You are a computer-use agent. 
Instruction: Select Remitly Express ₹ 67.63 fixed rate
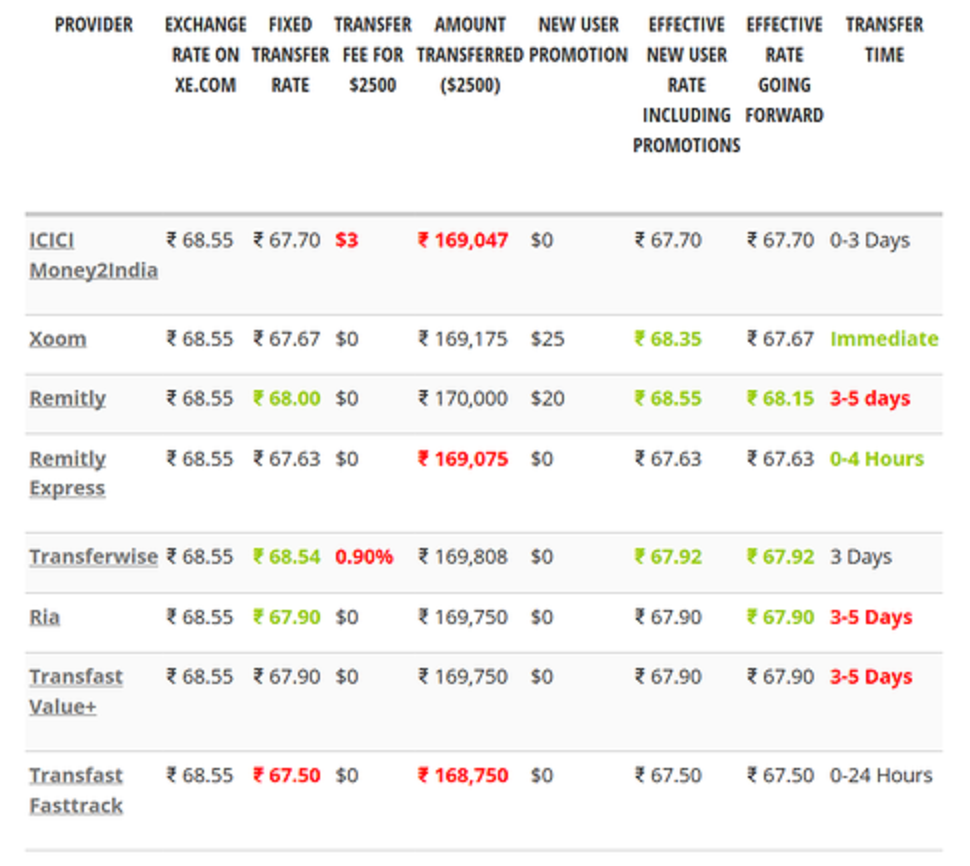pos(286,459)
